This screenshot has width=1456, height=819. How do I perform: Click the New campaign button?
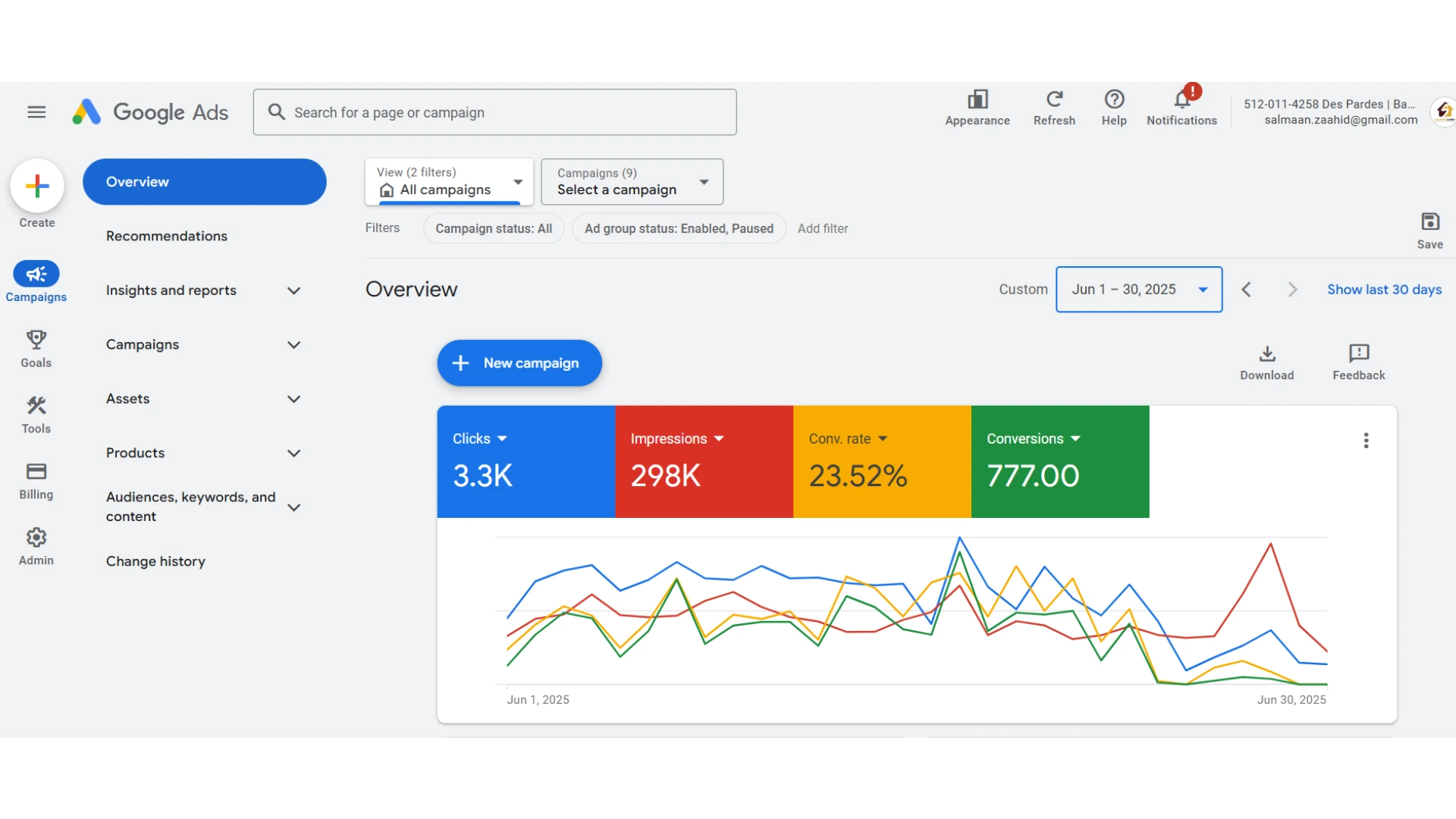[519, 363]
